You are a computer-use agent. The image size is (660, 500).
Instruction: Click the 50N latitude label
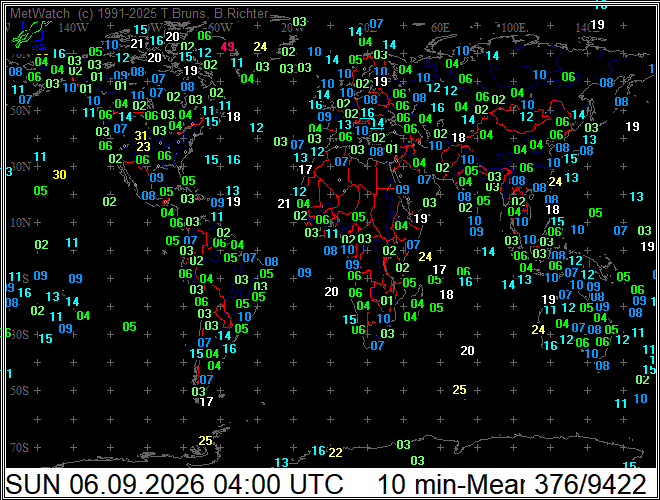click(x=20, y=111)
